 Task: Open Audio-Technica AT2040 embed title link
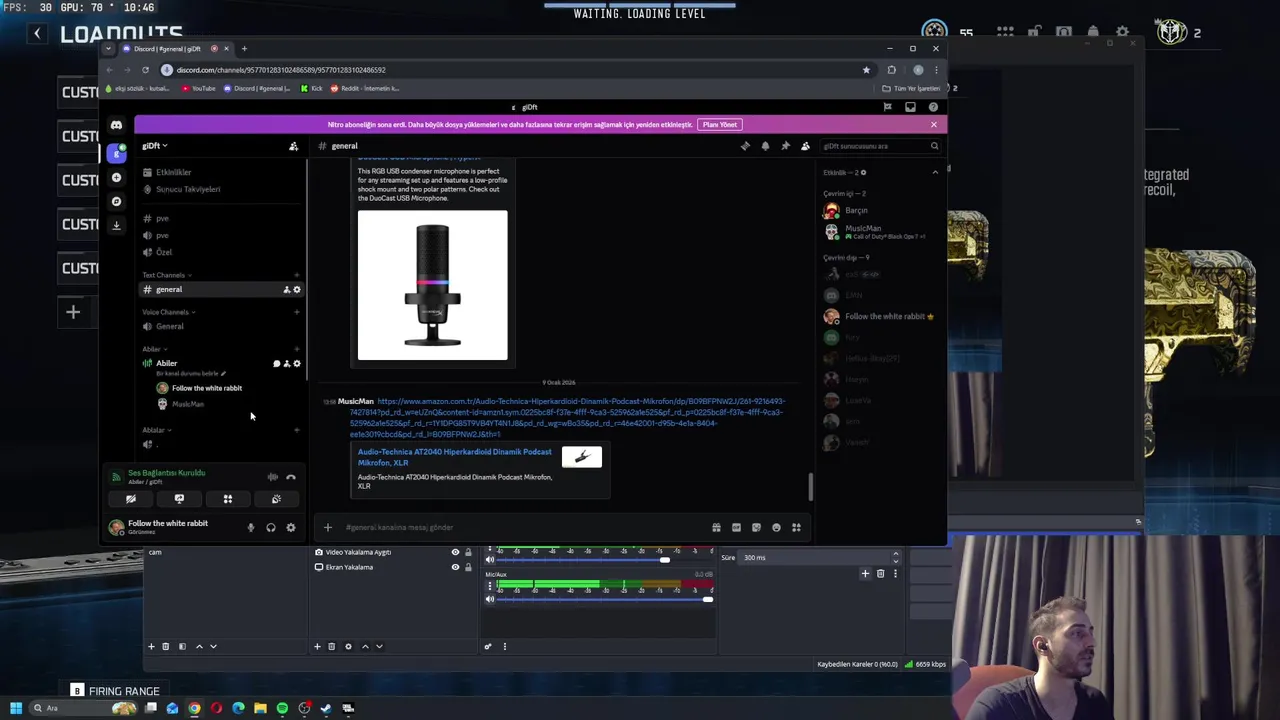(455, 457)
